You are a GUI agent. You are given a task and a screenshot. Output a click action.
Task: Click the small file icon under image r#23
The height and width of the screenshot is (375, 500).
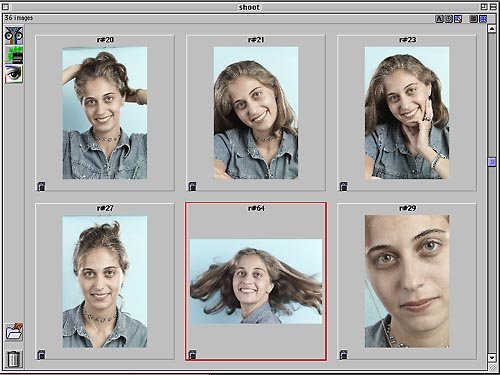pos(343,186)
